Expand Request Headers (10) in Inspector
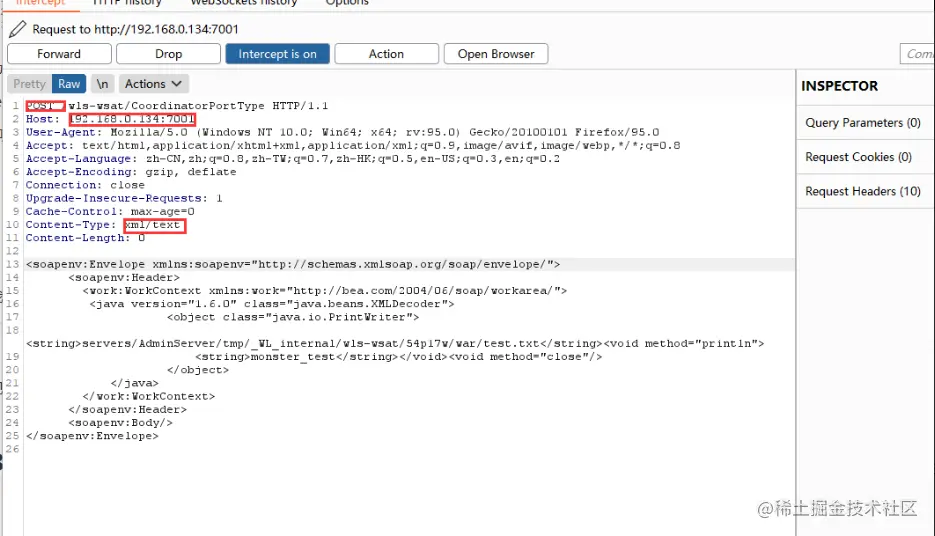The width and height of the screenshot is (935, 536). click(x=863, y=191)
